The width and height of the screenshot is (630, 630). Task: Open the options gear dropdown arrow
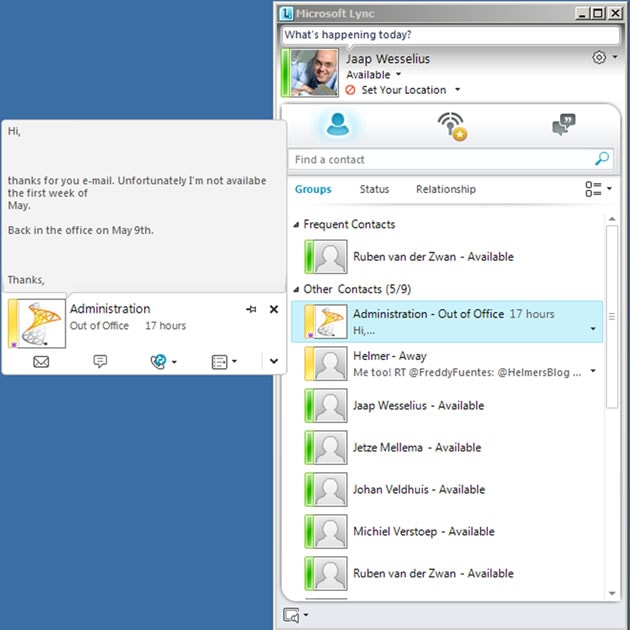pos(615,57)
